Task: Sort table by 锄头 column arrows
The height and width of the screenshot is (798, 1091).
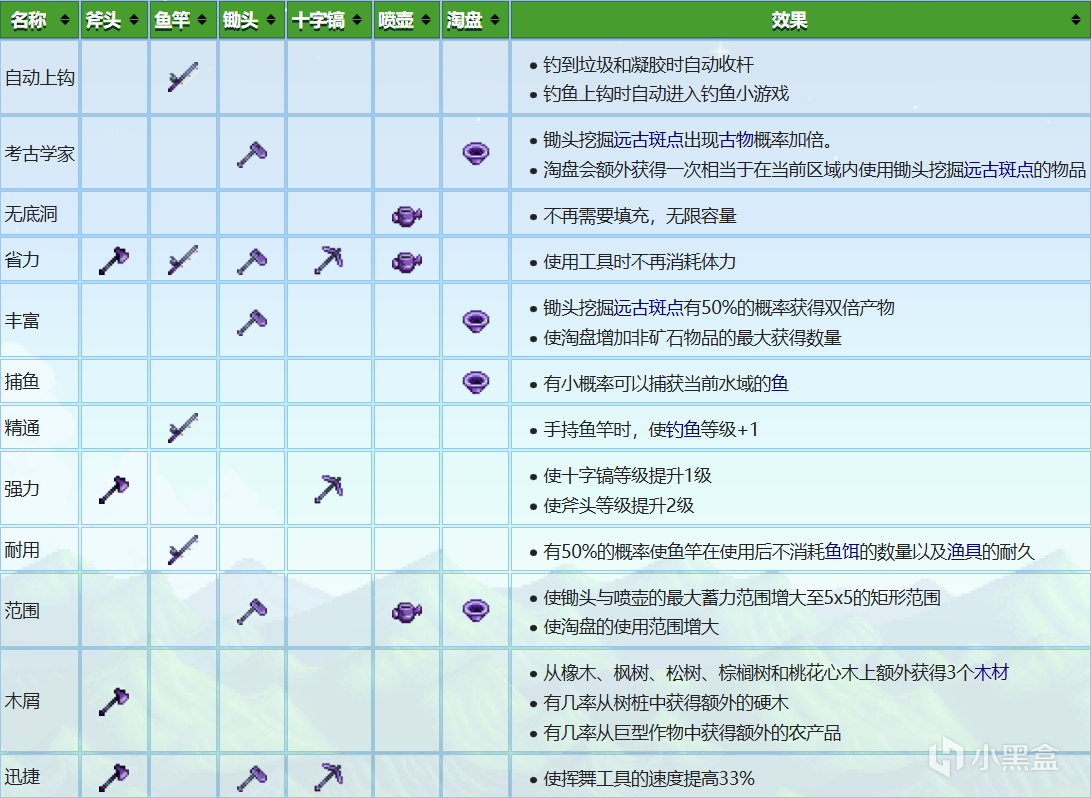Action: point(271,20)
